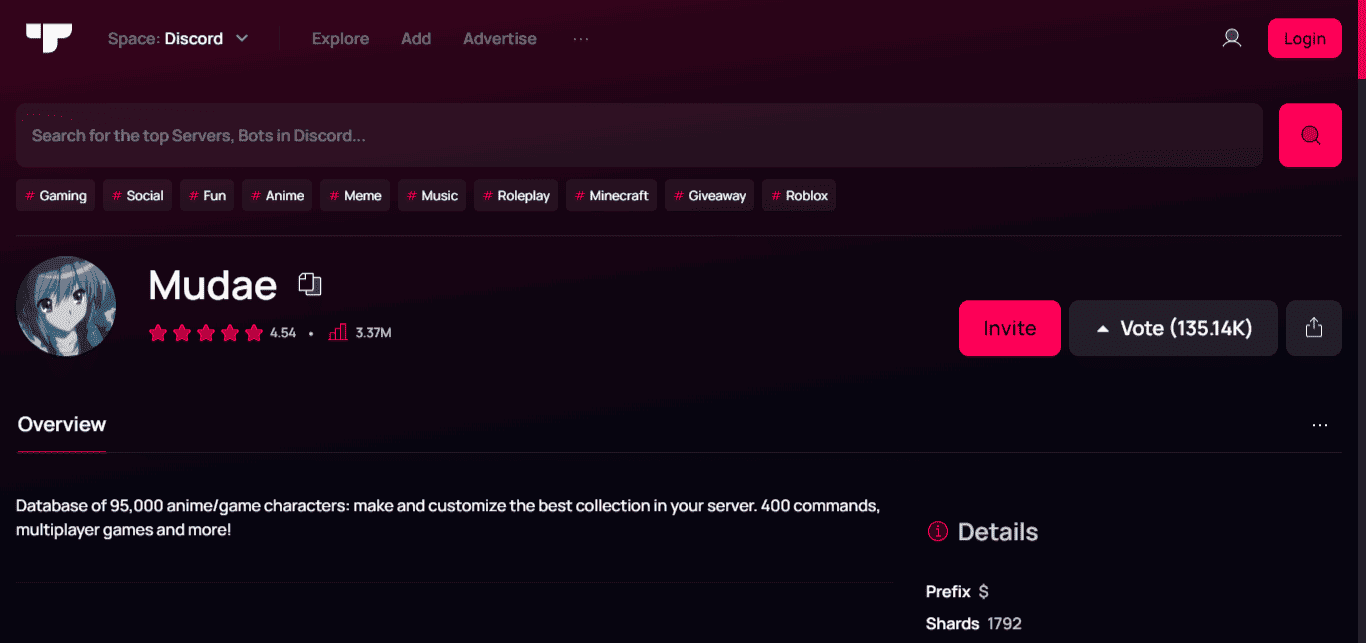
Task: Click the Details heading
Action: coord(998,532)
